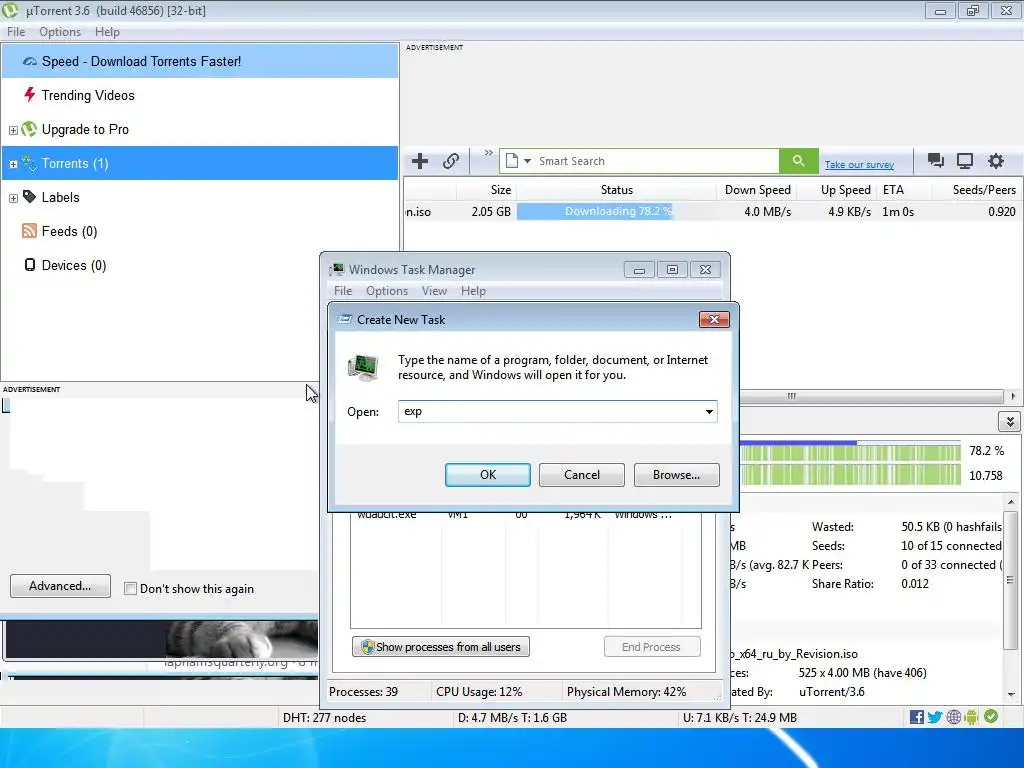Viewport: 1024px width, 768px height.
Task: Click Show processes from all users button
Action: coord(441,647)
